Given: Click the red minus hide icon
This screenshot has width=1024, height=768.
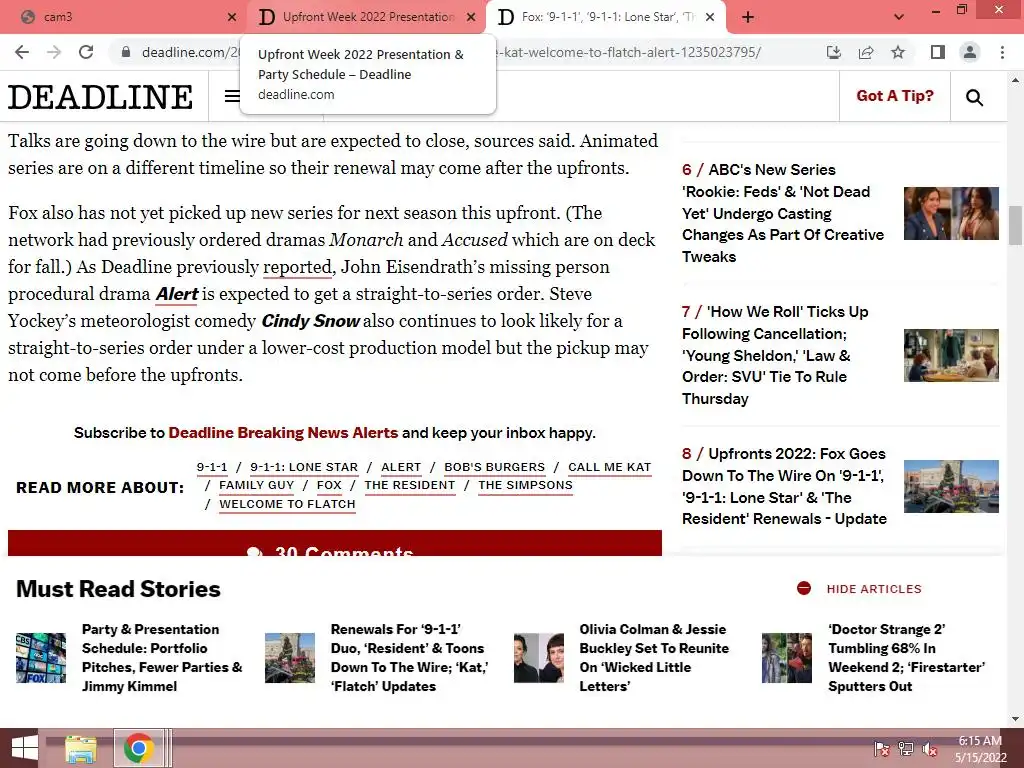Looking at the screenshot, I should (x=804, y=588).
